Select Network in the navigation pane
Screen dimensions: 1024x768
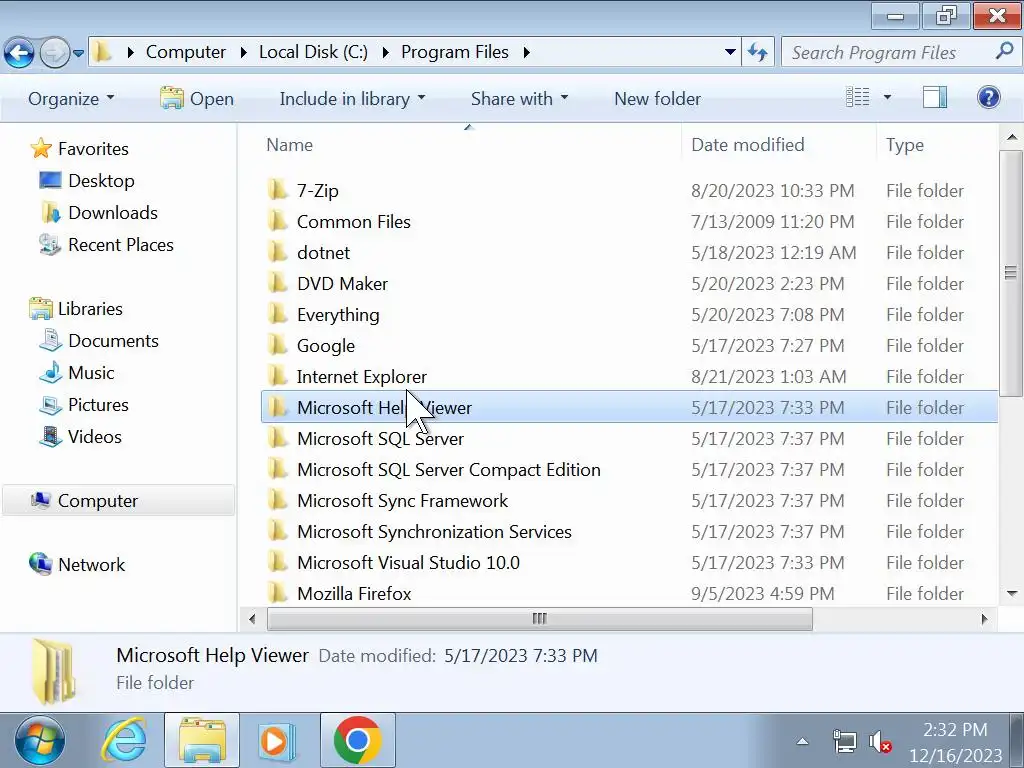point(77,565)
